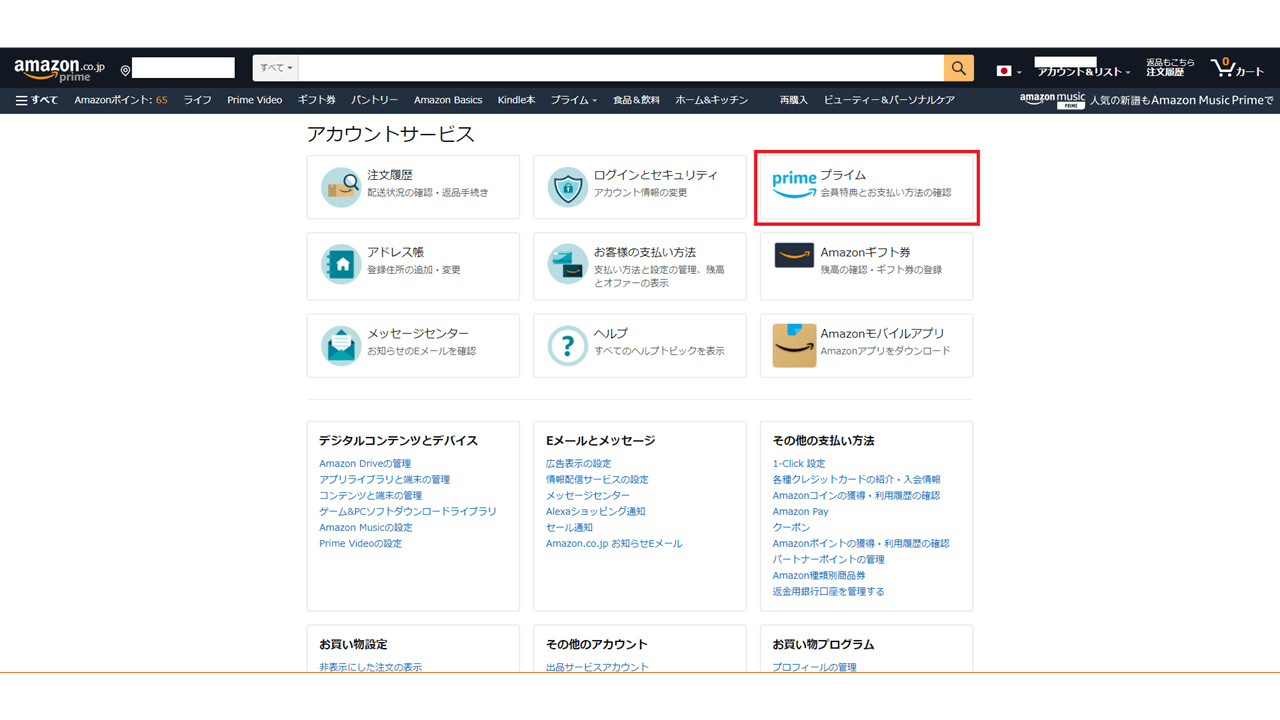The width and height of the screenshot is (1280, 720).
Task: Open the すべて search category dropdown
Action: pyautogui.click(x=274, y=67)
